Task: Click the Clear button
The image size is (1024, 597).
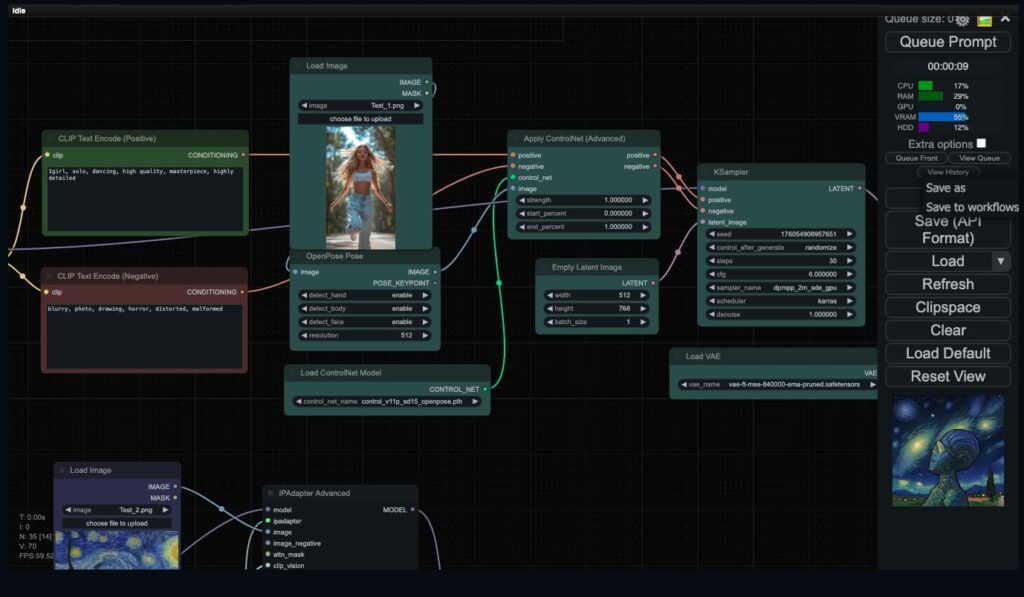Action: click(948, 330)
